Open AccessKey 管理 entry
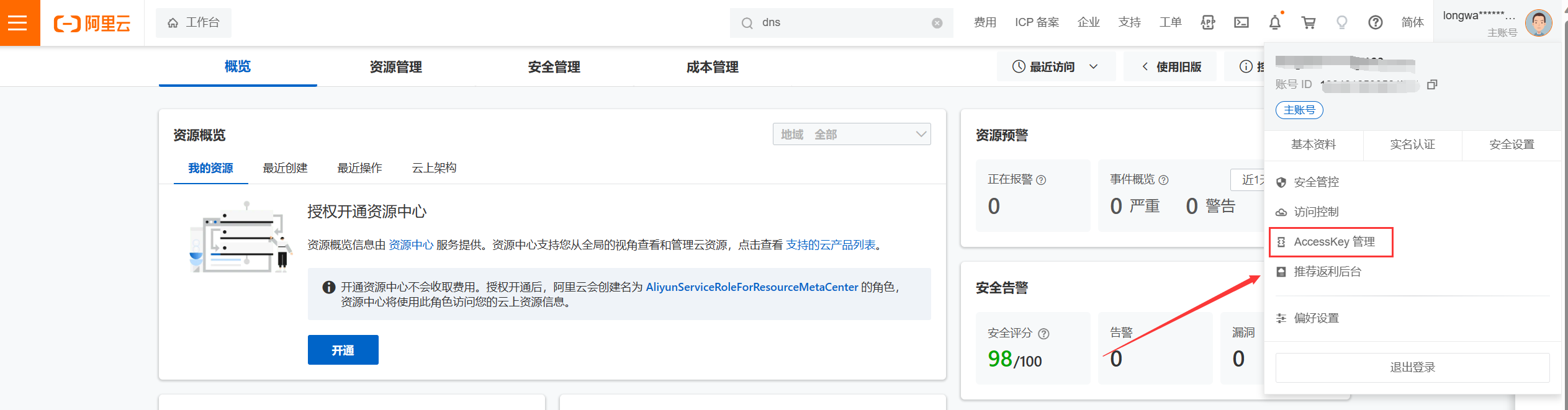The width and height of the screenshot is (1568, 410). pos(1331,242)
